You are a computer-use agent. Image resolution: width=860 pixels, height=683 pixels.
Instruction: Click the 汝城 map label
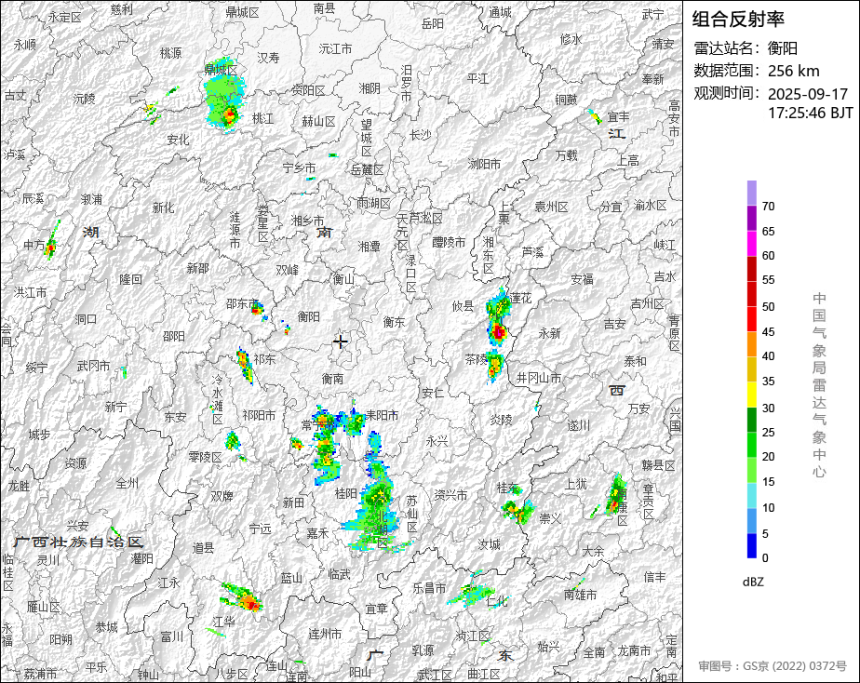489,545
